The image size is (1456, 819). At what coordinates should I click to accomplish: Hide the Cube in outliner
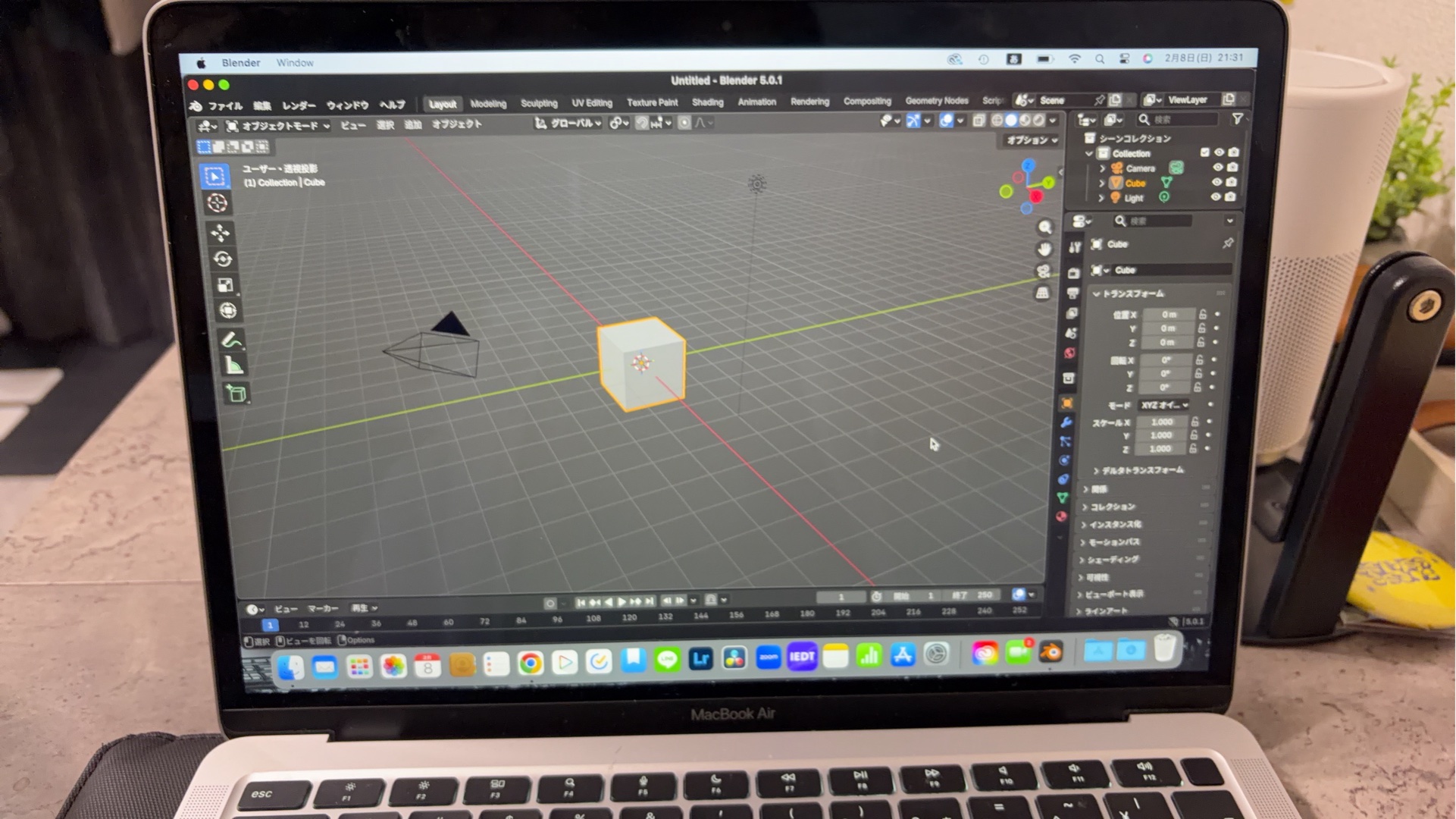(x=1216, y=182)
